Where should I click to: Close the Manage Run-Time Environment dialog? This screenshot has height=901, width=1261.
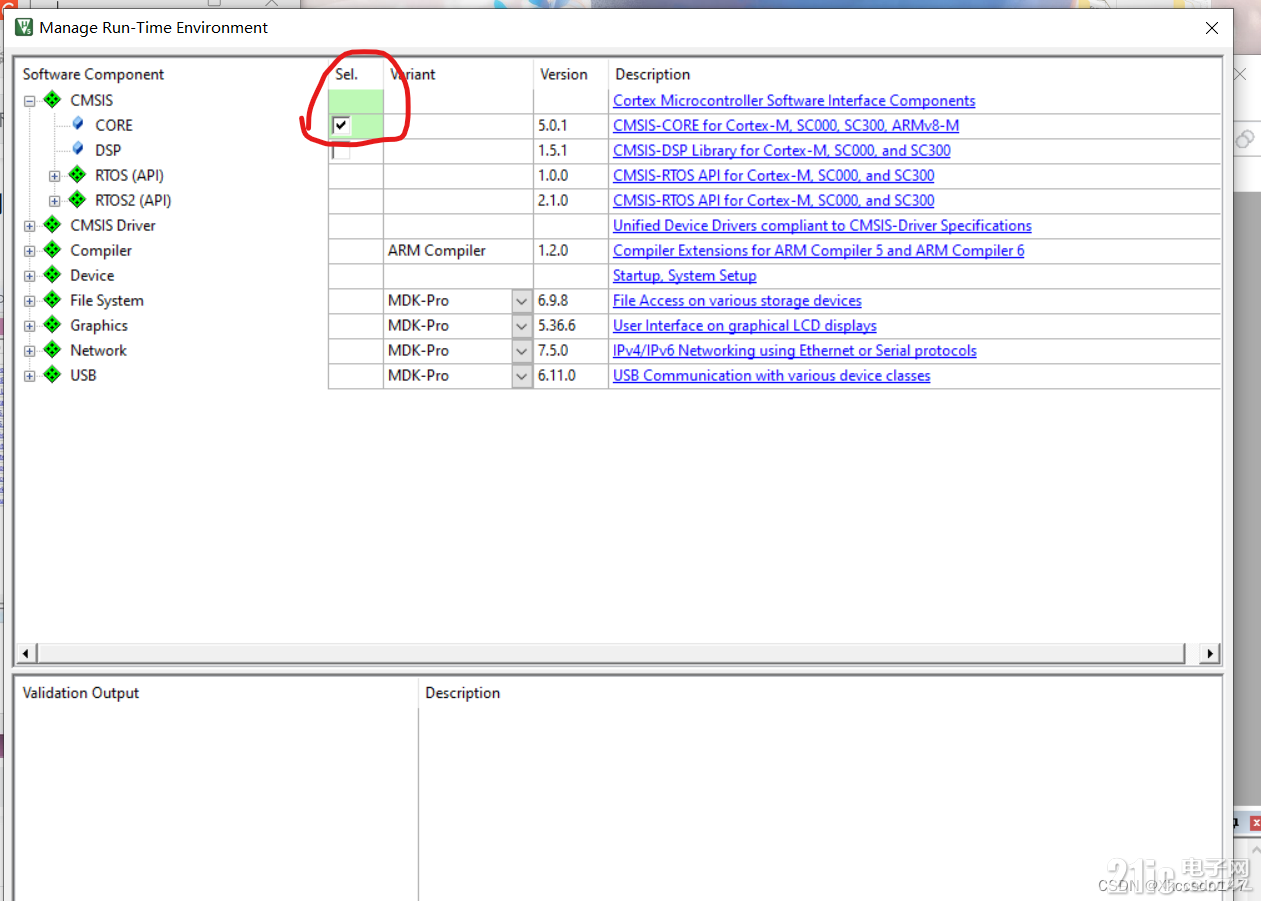pyautogui.click(x=1212, y=28)
